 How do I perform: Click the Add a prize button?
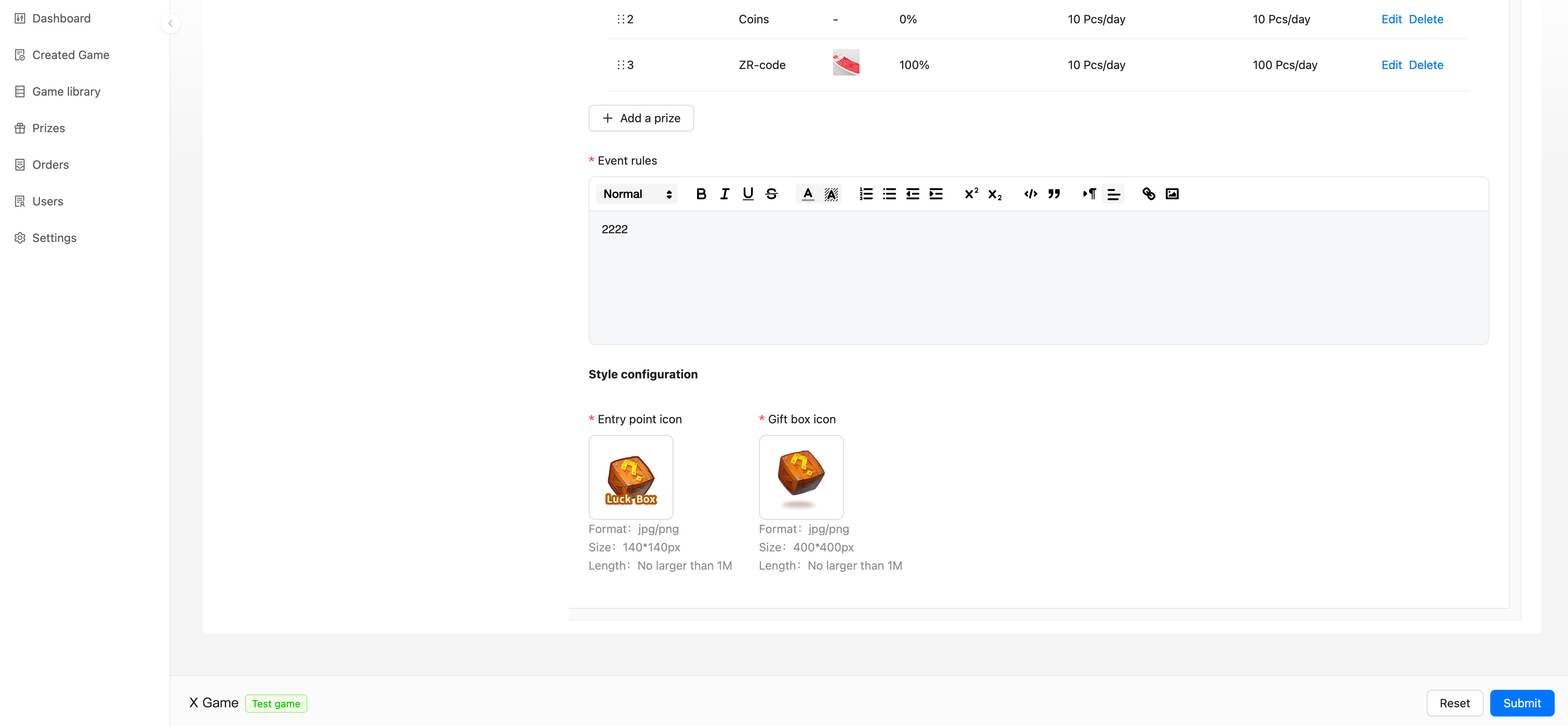point(641,118)
